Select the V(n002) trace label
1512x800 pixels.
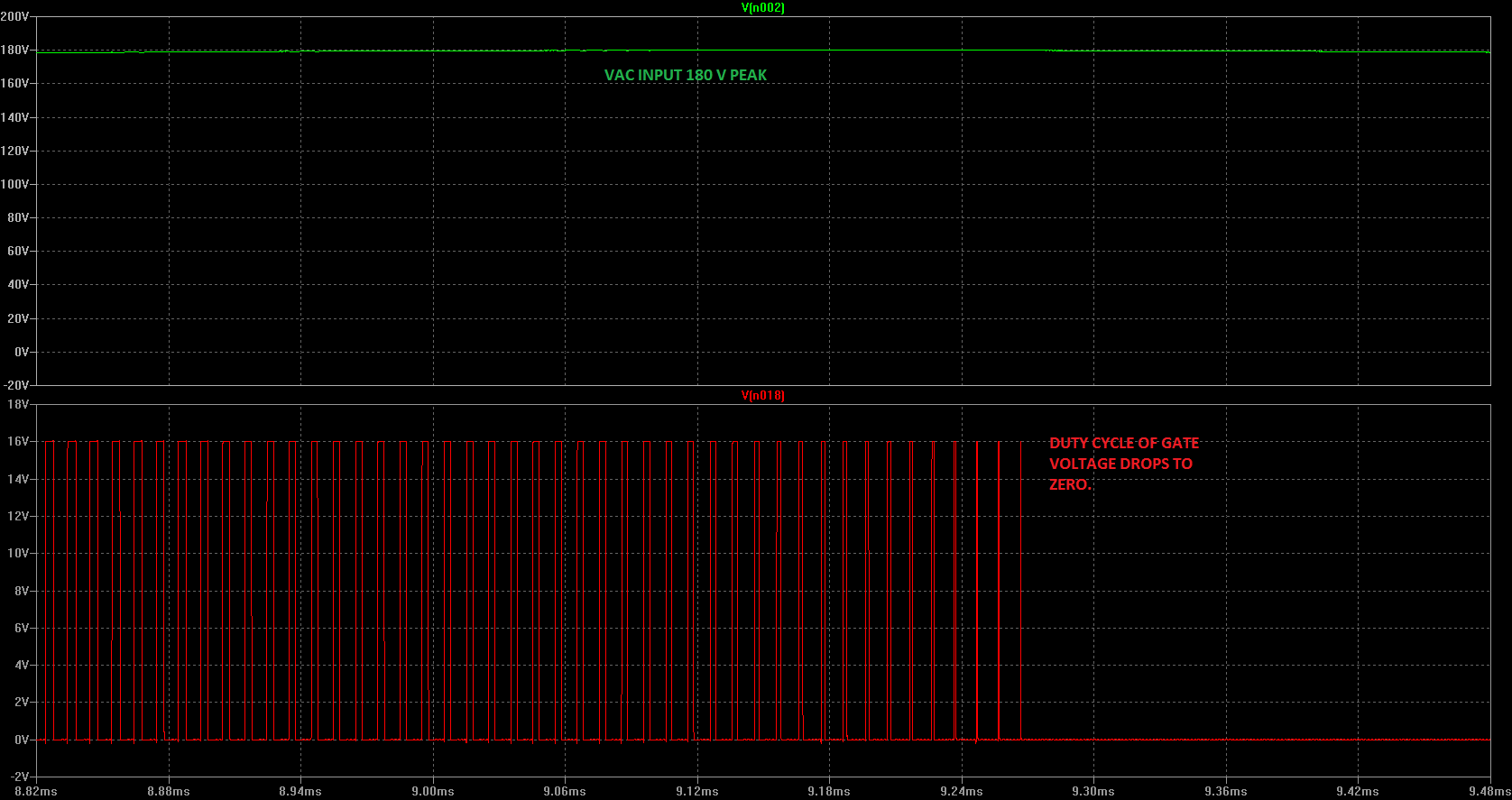[763, 7]
